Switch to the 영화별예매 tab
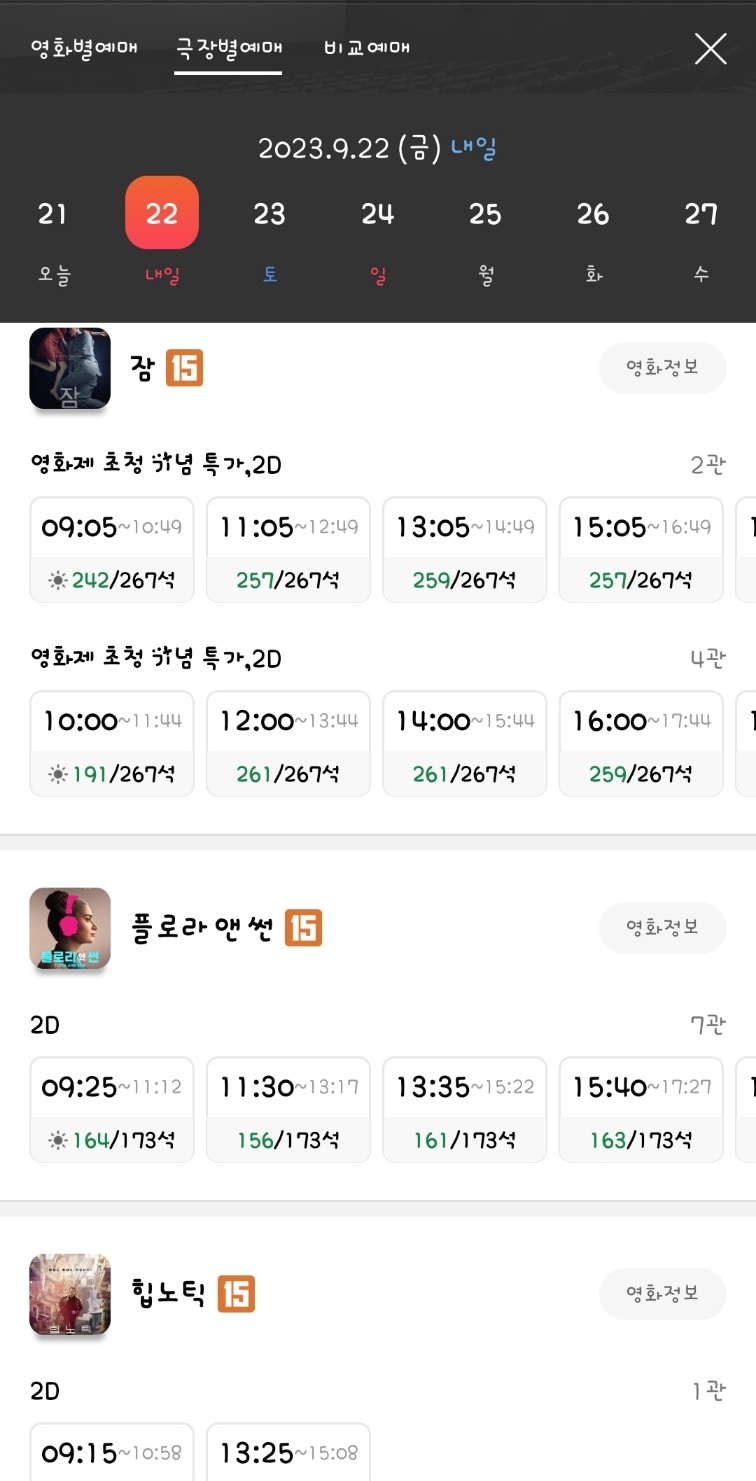756x1481 pixels. pos(84,47)
